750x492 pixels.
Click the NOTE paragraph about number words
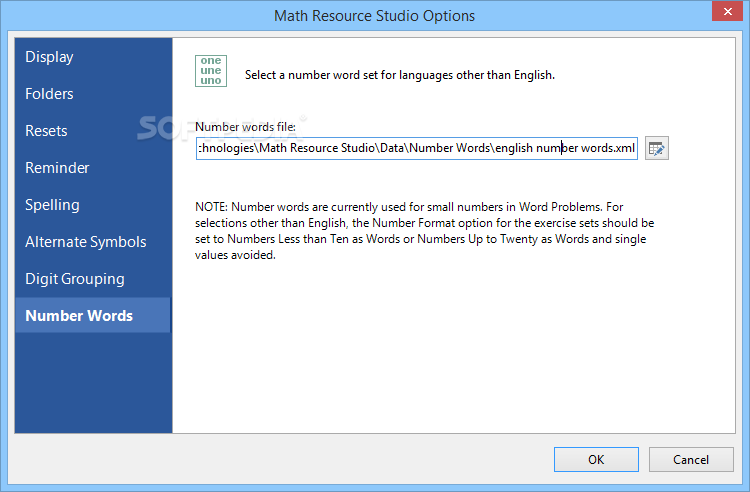click(x=424, y=231)
